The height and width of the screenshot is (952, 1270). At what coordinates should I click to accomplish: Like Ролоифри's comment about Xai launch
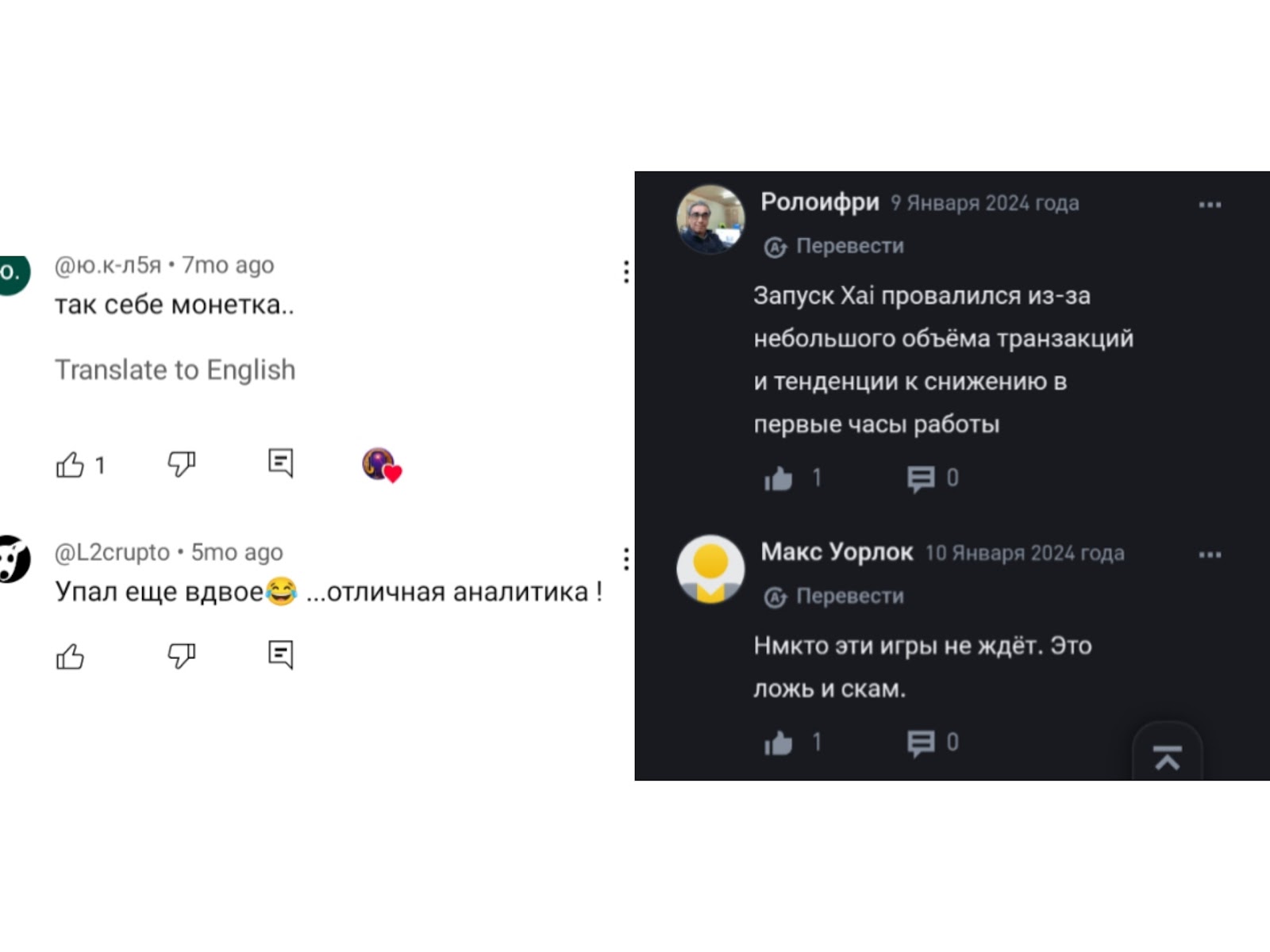click(x=779, y=478)
